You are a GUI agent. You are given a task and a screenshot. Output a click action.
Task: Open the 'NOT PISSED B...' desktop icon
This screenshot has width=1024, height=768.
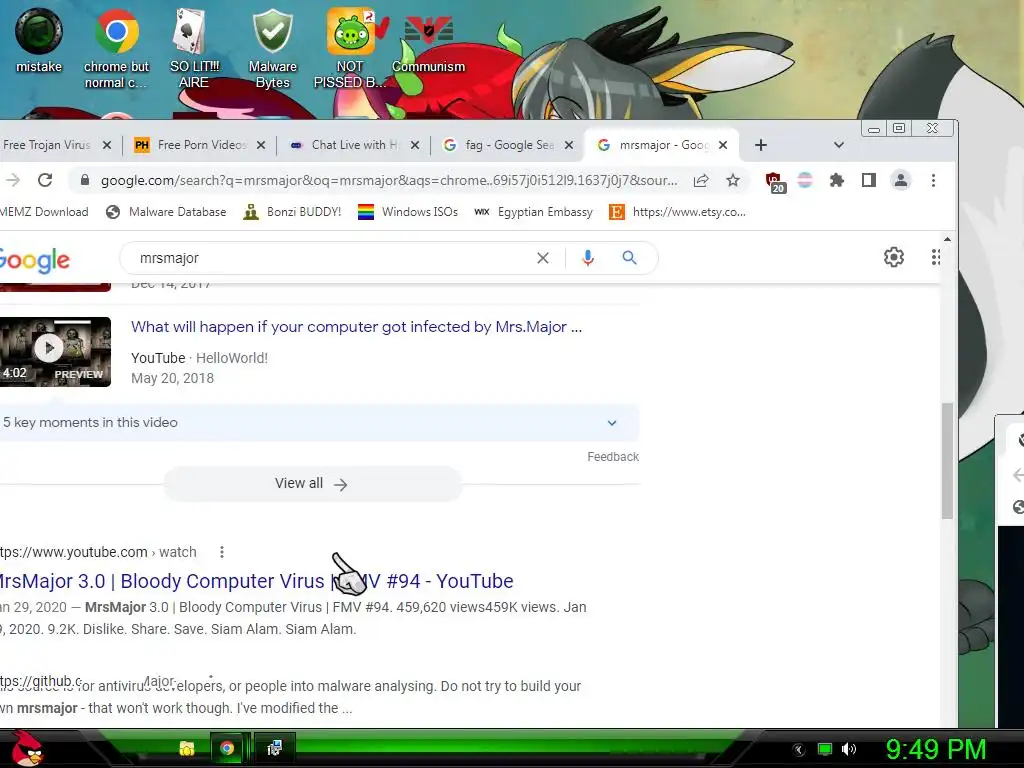[350, 47]
